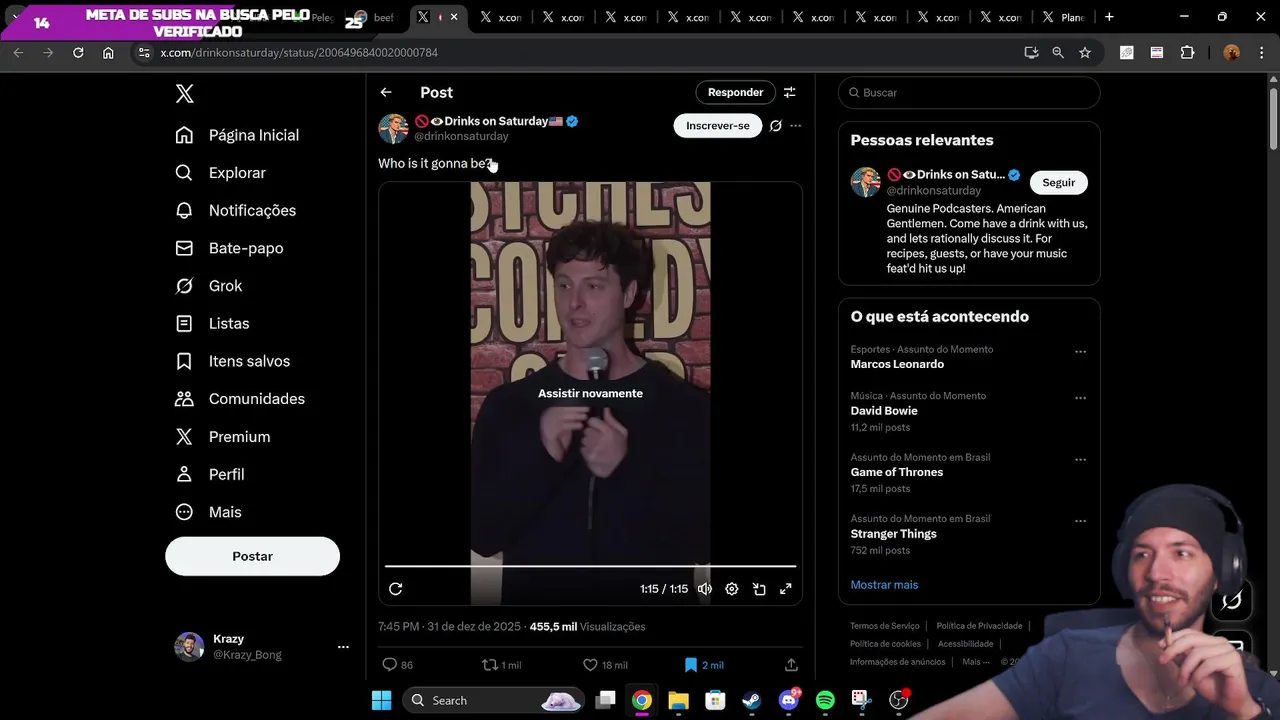This screenshot has width=1280, height=720.
Task: Open Premium page
Action: click(x=224, y=437)
